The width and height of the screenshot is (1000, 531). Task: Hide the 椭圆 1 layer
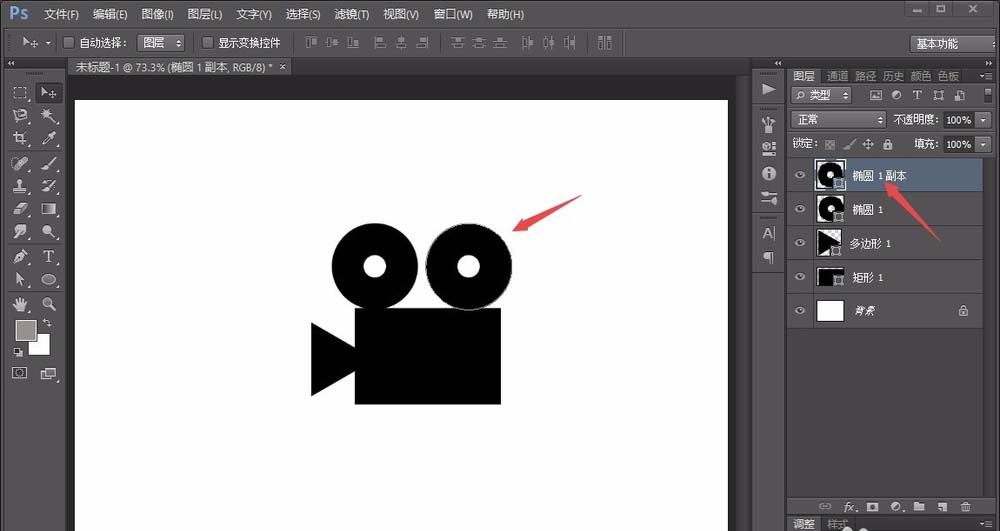tap(800, 209)
